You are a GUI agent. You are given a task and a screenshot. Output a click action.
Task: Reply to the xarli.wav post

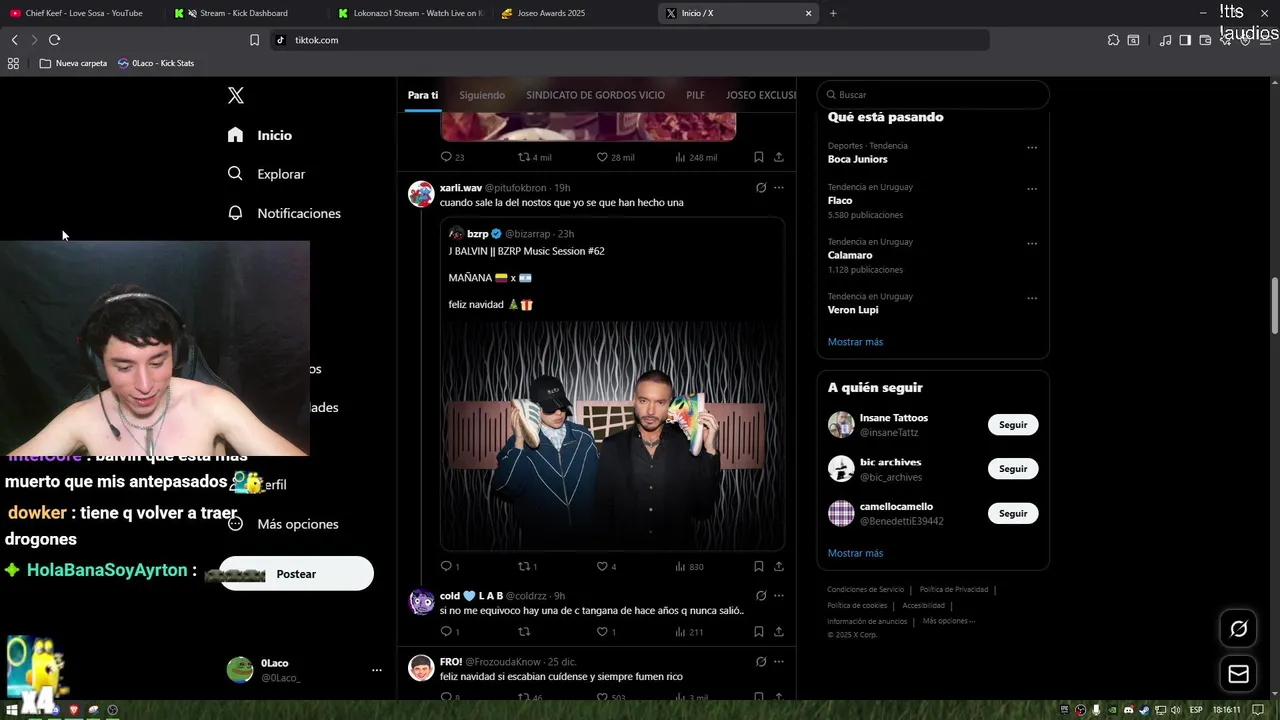coord(450,566)
